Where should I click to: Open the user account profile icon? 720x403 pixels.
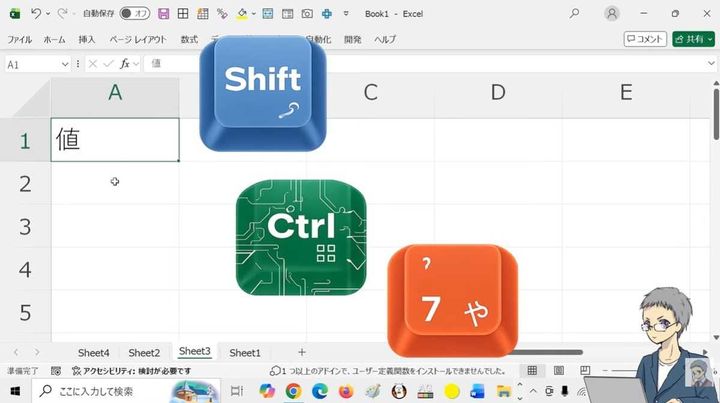[612, 14]
